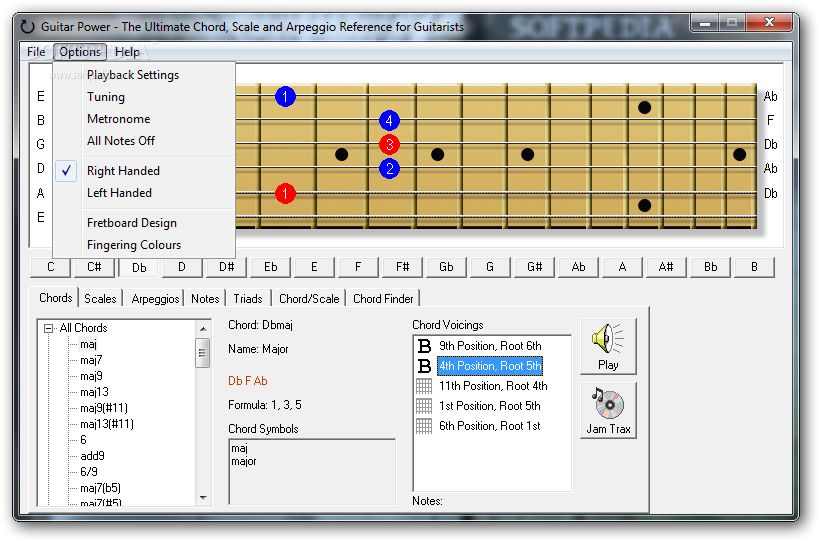Image resolution: width=820 pixels, height=542 pixels.
Task: Collapse the All Chords tree node
Action: 48,329
